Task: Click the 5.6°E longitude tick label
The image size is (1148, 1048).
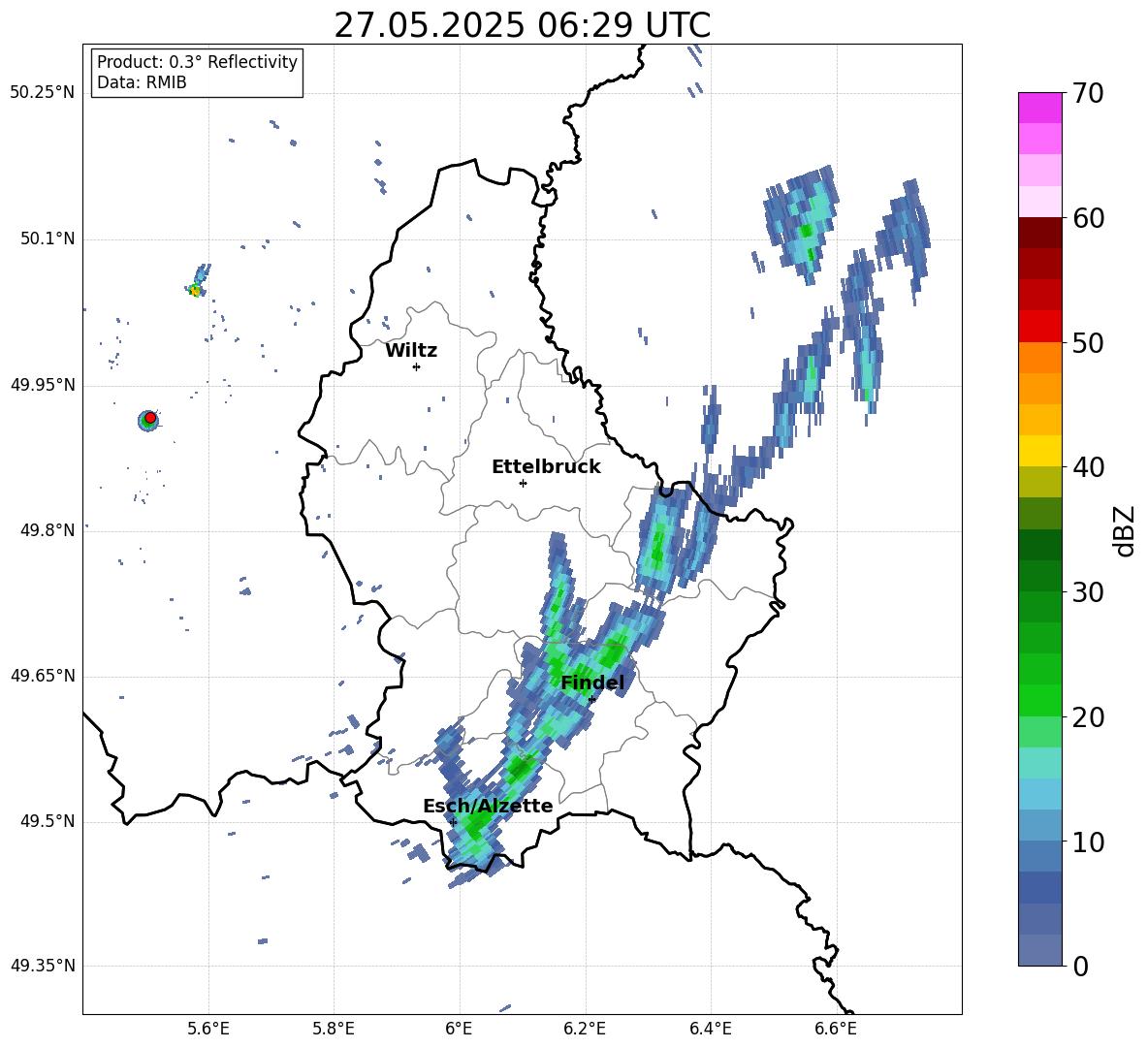Action: tap(207, 1029)
